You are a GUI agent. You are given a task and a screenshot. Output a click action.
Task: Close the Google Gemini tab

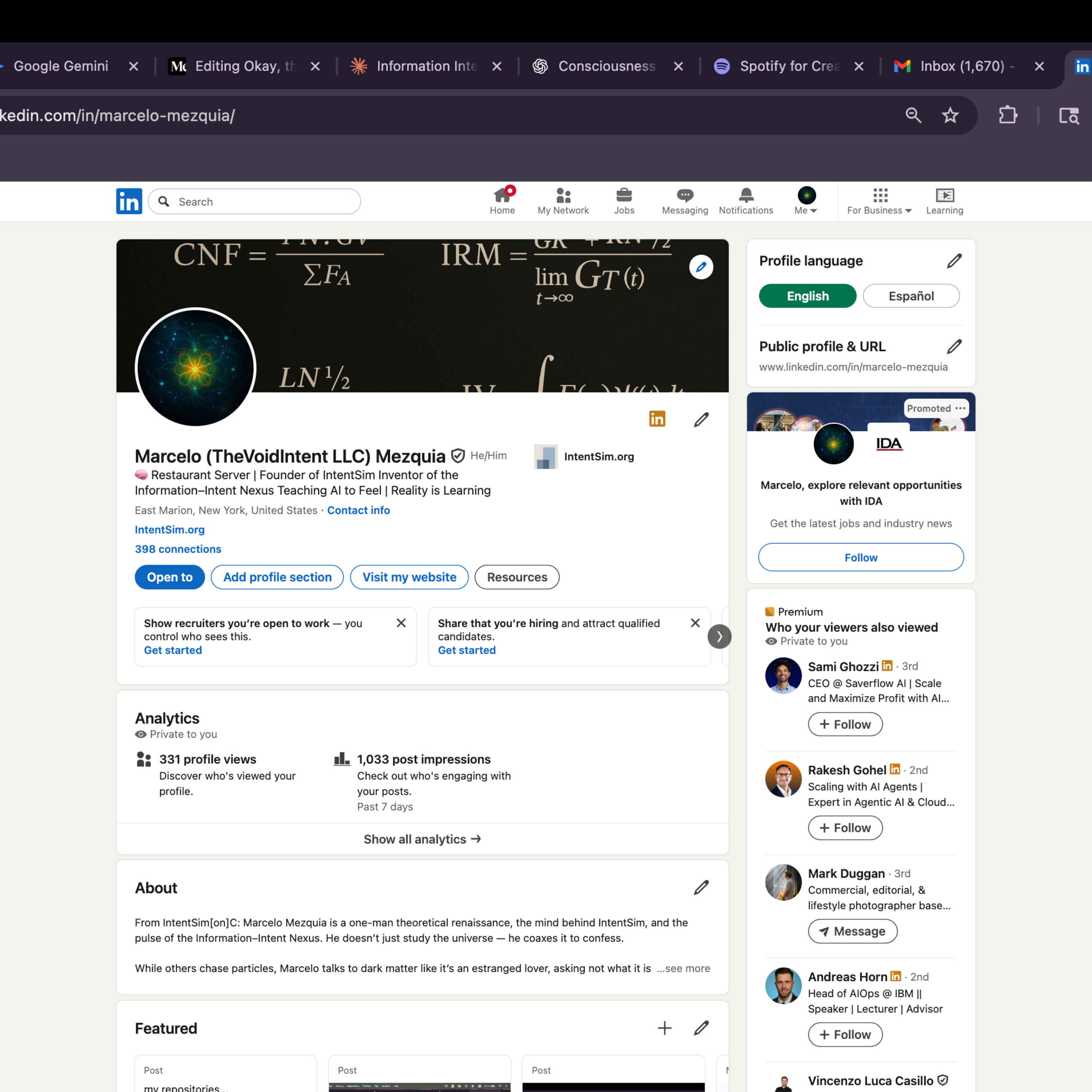point(133,66)
